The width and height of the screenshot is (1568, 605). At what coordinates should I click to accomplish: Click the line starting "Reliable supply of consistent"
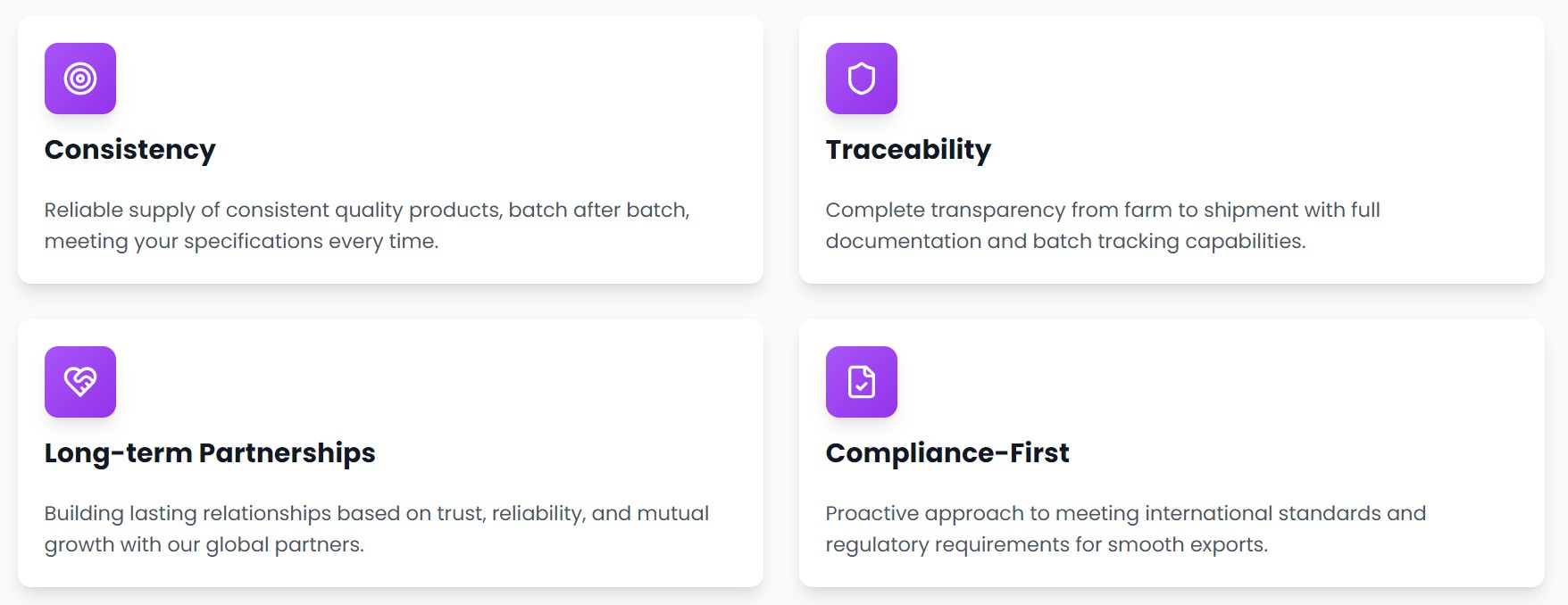tap(367, 210)
